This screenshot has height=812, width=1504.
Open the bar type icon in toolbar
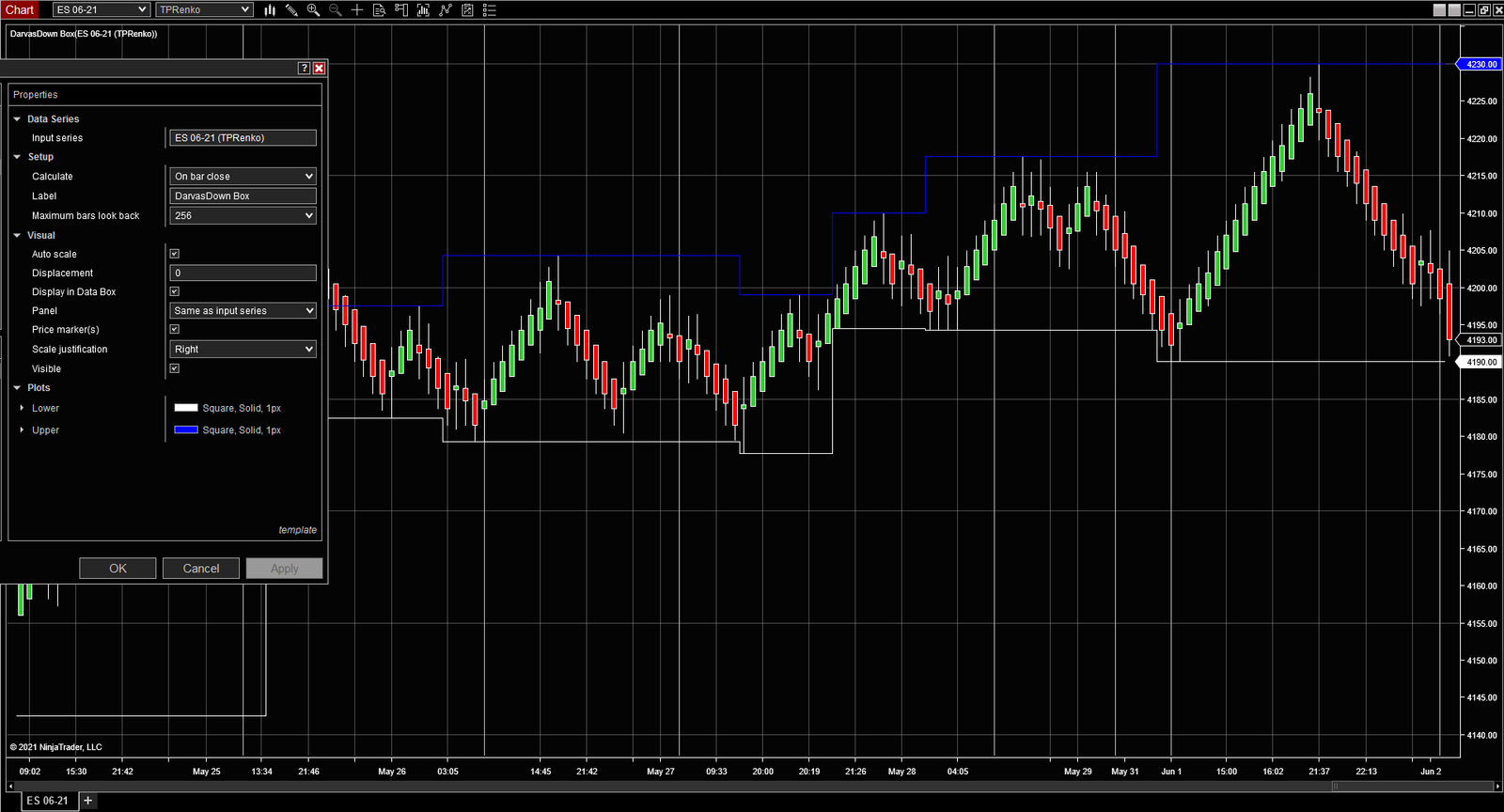coord(270,10)
